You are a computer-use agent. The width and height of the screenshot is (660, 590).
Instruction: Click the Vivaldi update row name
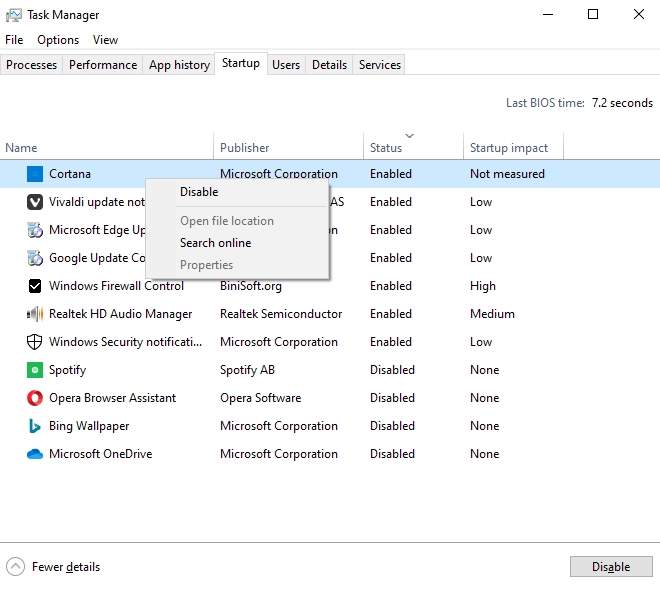click(x=97, y=202)
